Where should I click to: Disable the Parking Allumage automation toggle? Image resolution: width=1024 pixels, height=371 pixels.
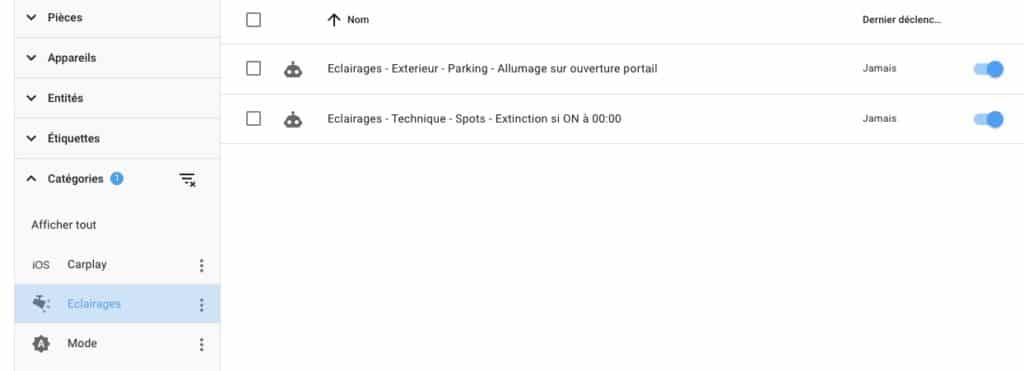[988, 69]
